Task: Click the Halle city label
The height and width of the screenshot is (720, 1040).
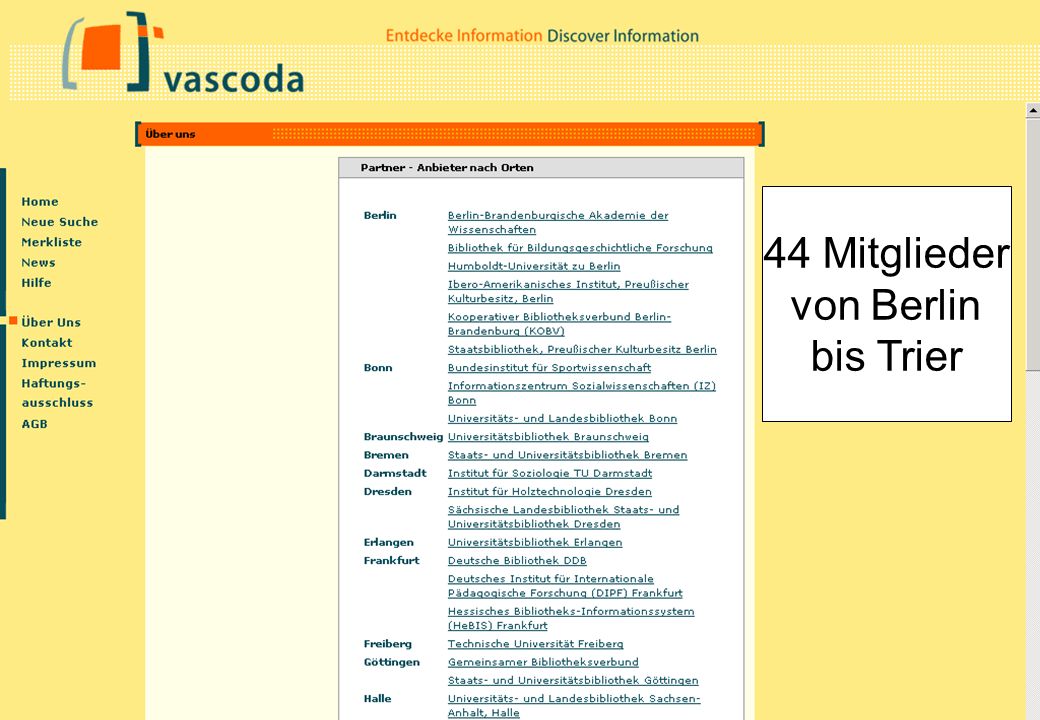Action: (377, 699)
